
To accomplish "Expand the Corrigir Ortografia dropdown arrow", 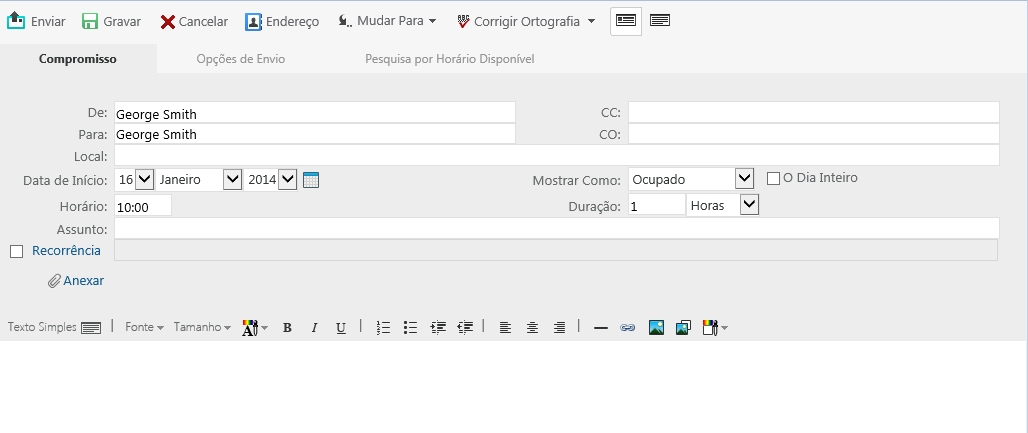I will coord(591,21).
